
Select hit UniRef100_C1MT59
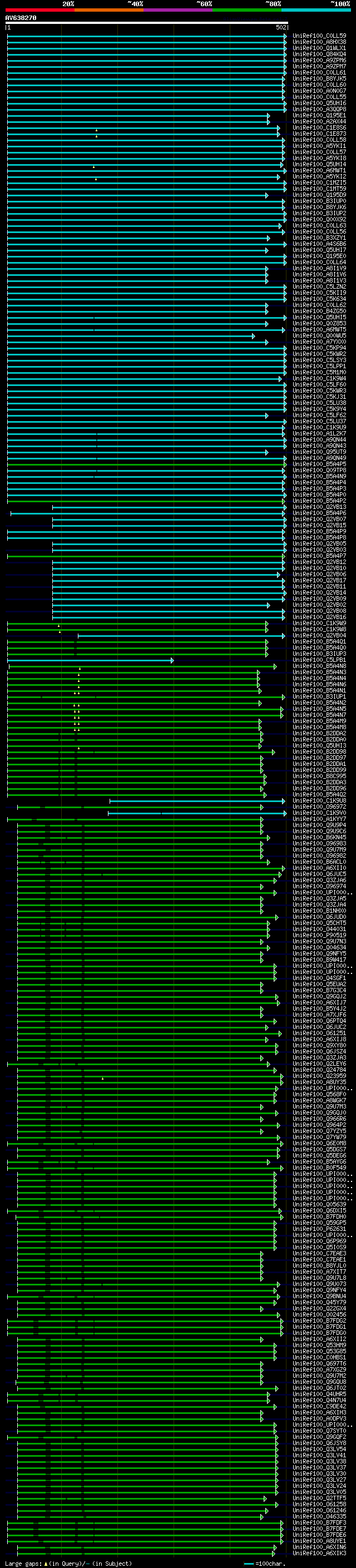click(x=319, y=189)
